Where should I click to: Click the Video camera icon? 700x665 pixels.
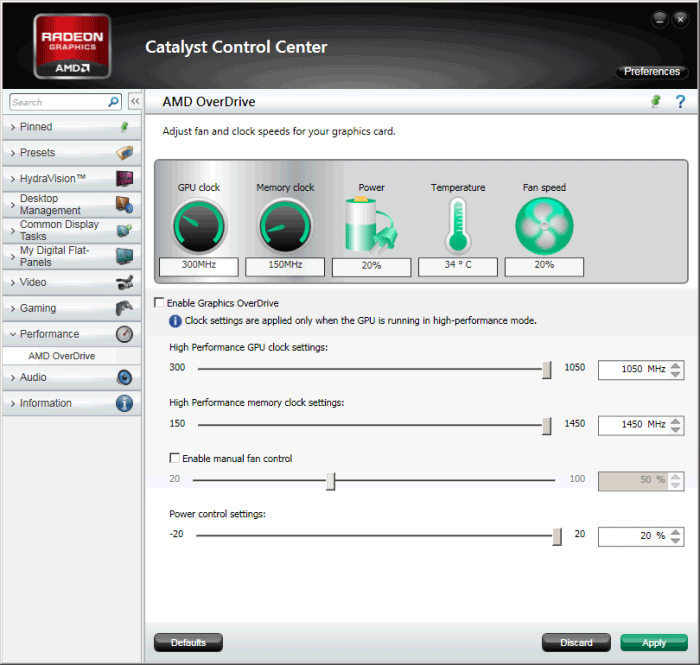tap(125, 282)
